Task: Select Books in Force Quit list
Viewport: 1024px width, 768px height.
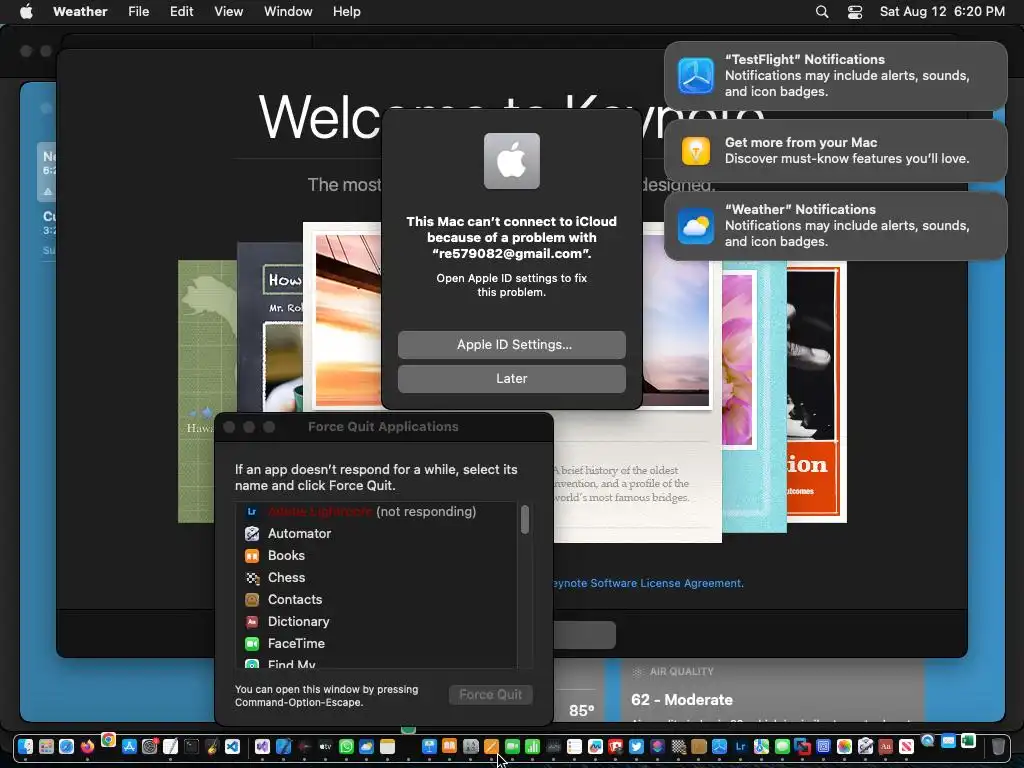Action: [377, 556]
